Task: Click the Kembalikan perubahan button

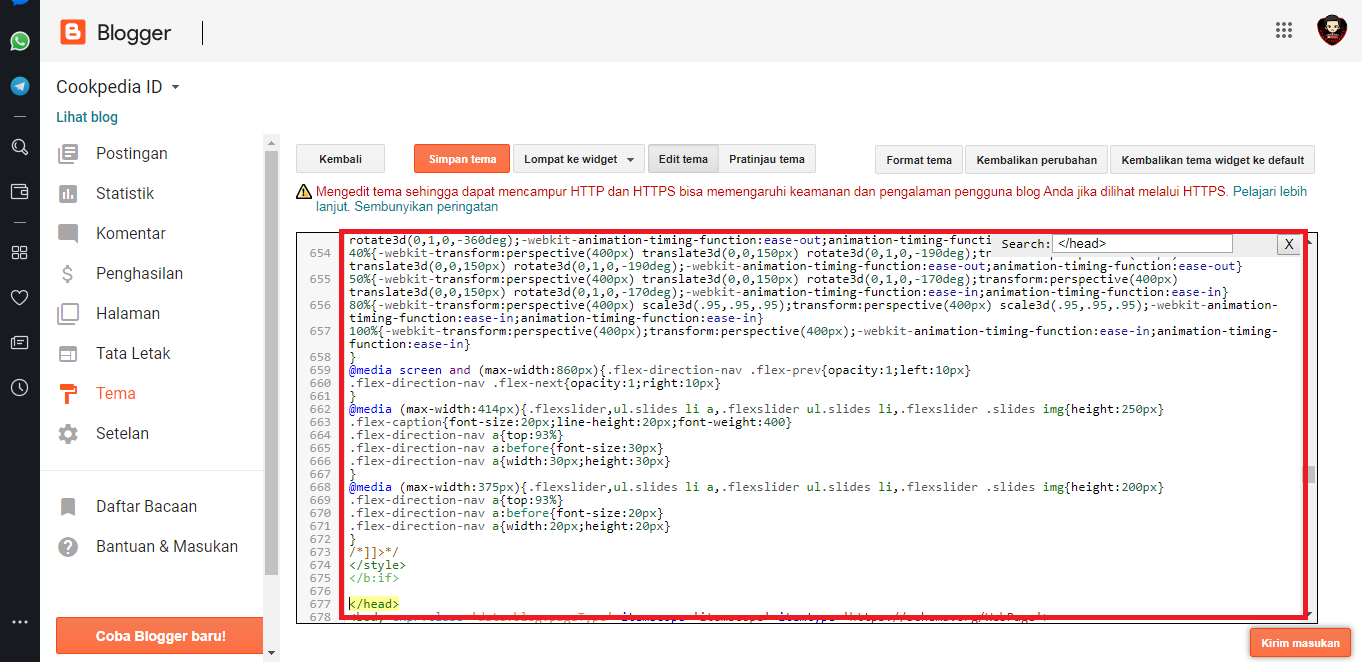Action: (1036, 160)
